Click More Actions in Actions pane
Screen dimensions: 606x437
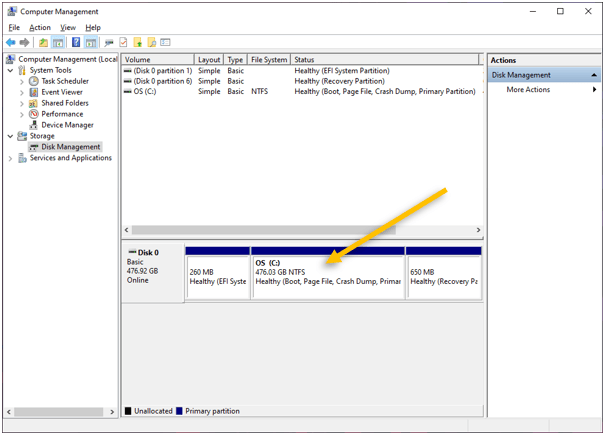click(528, 90)
